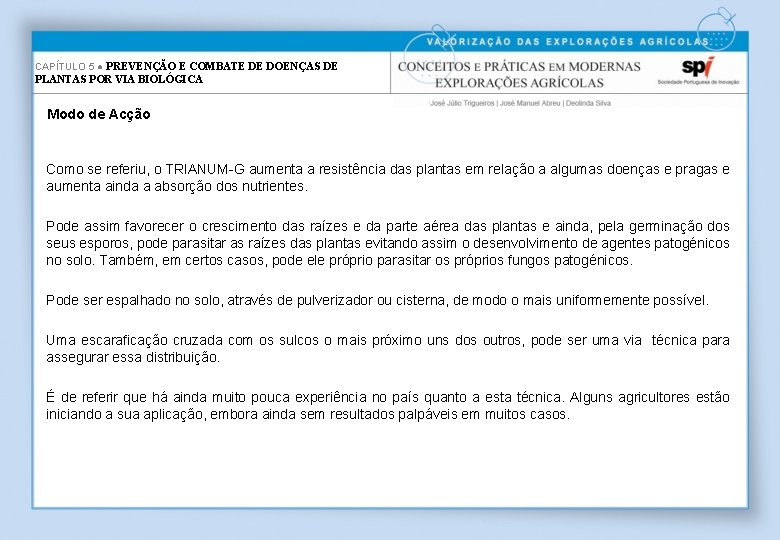This screenshot has height=540, width=780.
Task: Click the word 'TRIANUM-G' in the first paragraph
Action: tap(205, 169)
